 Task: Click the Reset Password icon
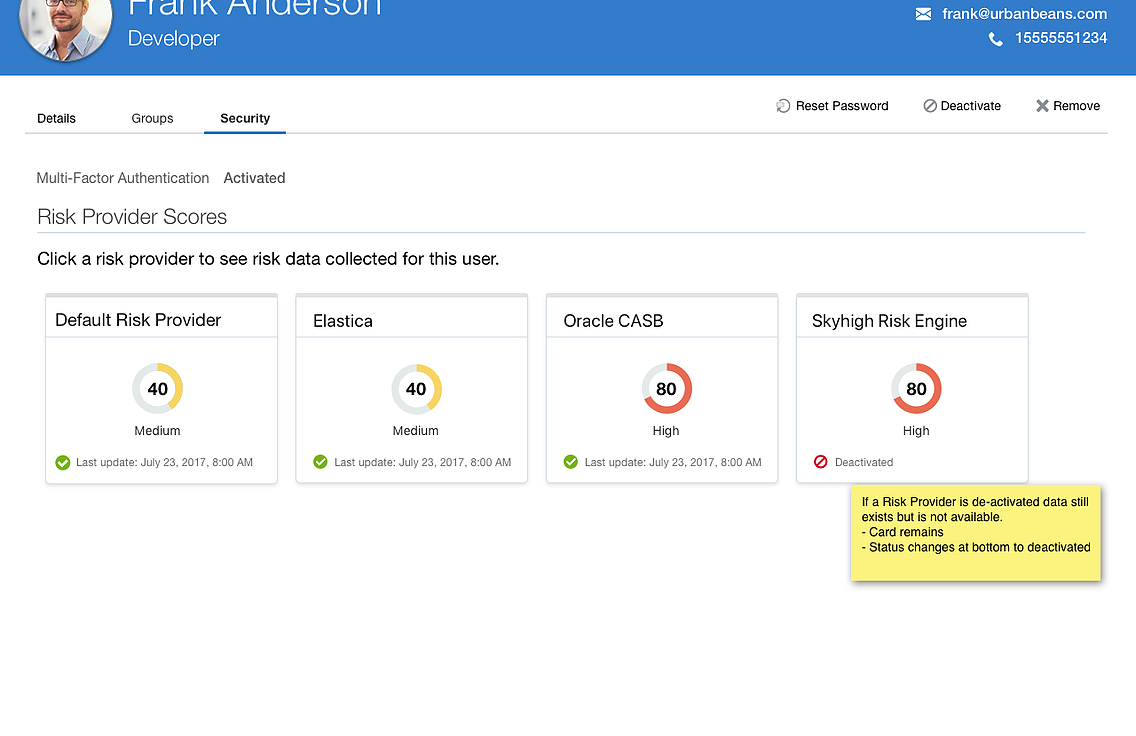783,106
